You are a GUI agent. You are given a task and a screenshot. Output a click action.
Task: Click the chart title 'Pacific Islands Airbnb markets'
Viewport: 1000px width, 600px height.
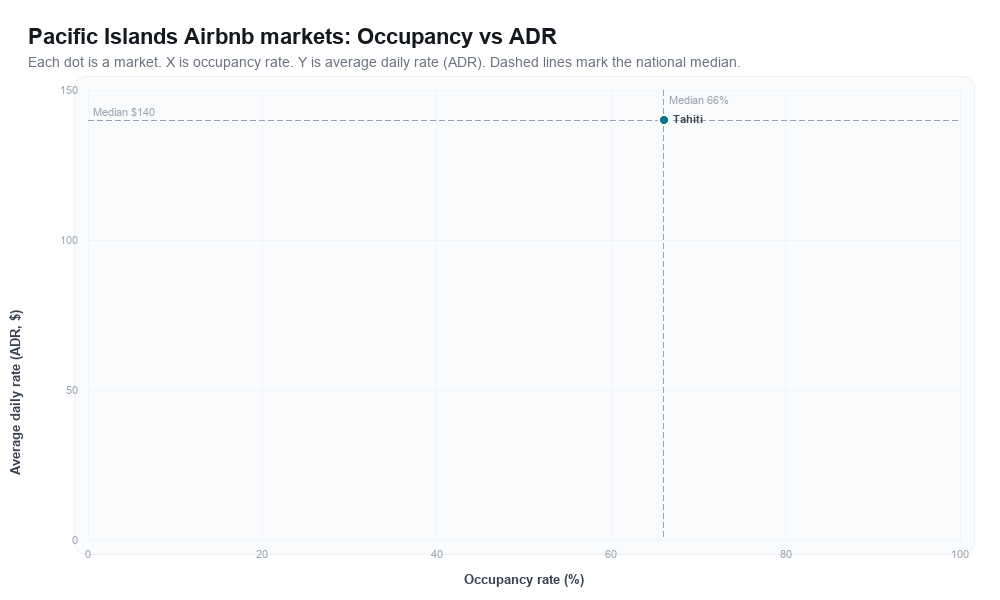pyautogui.click(x=292, y=36)
